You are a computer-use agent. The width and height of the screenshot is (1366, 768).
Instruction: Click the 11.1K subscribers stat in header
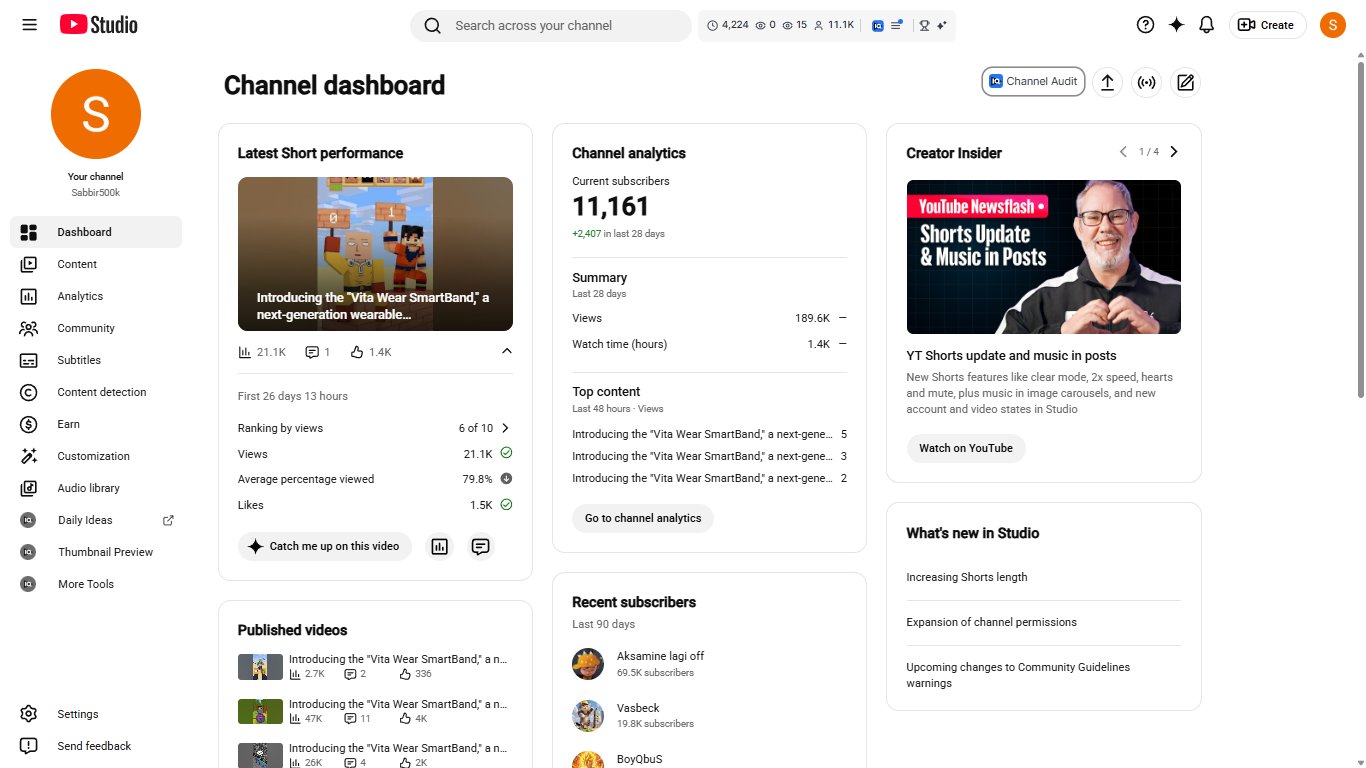point(834,26)
